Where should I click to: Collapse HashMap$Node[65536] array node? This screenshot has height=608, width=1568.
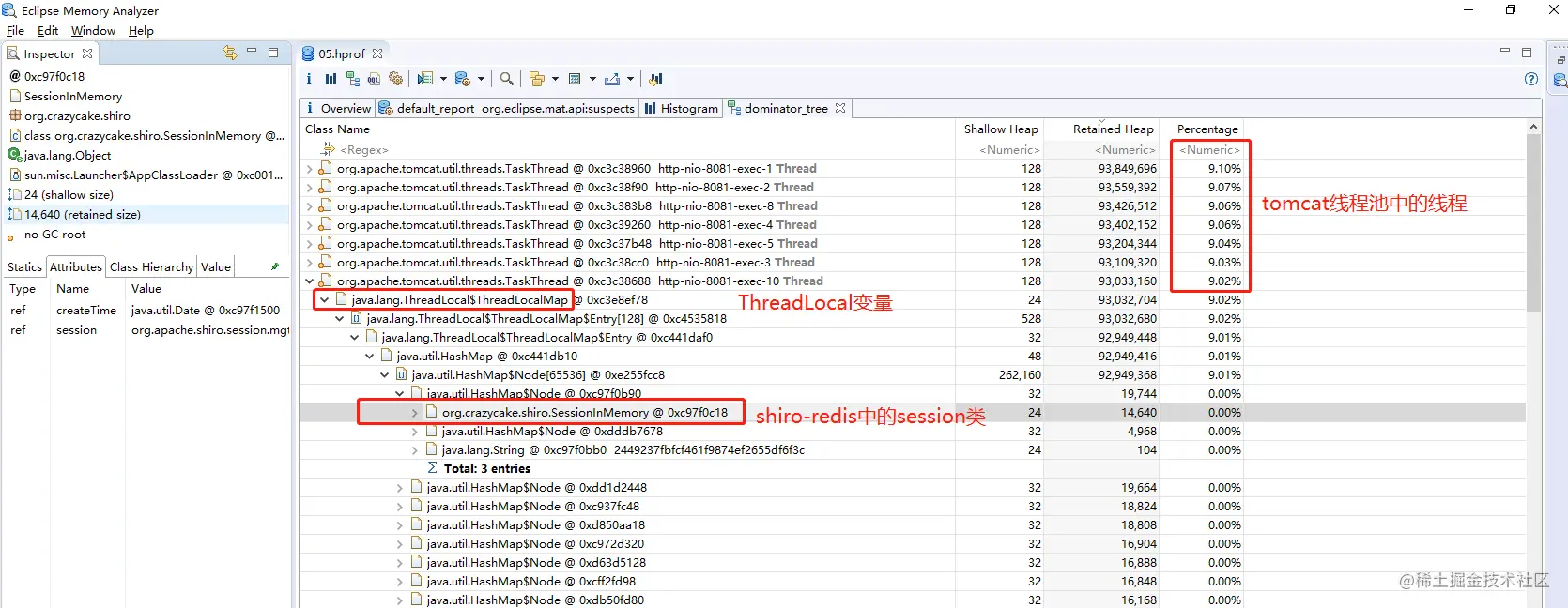pyautogui.click(x=385, y=375)
